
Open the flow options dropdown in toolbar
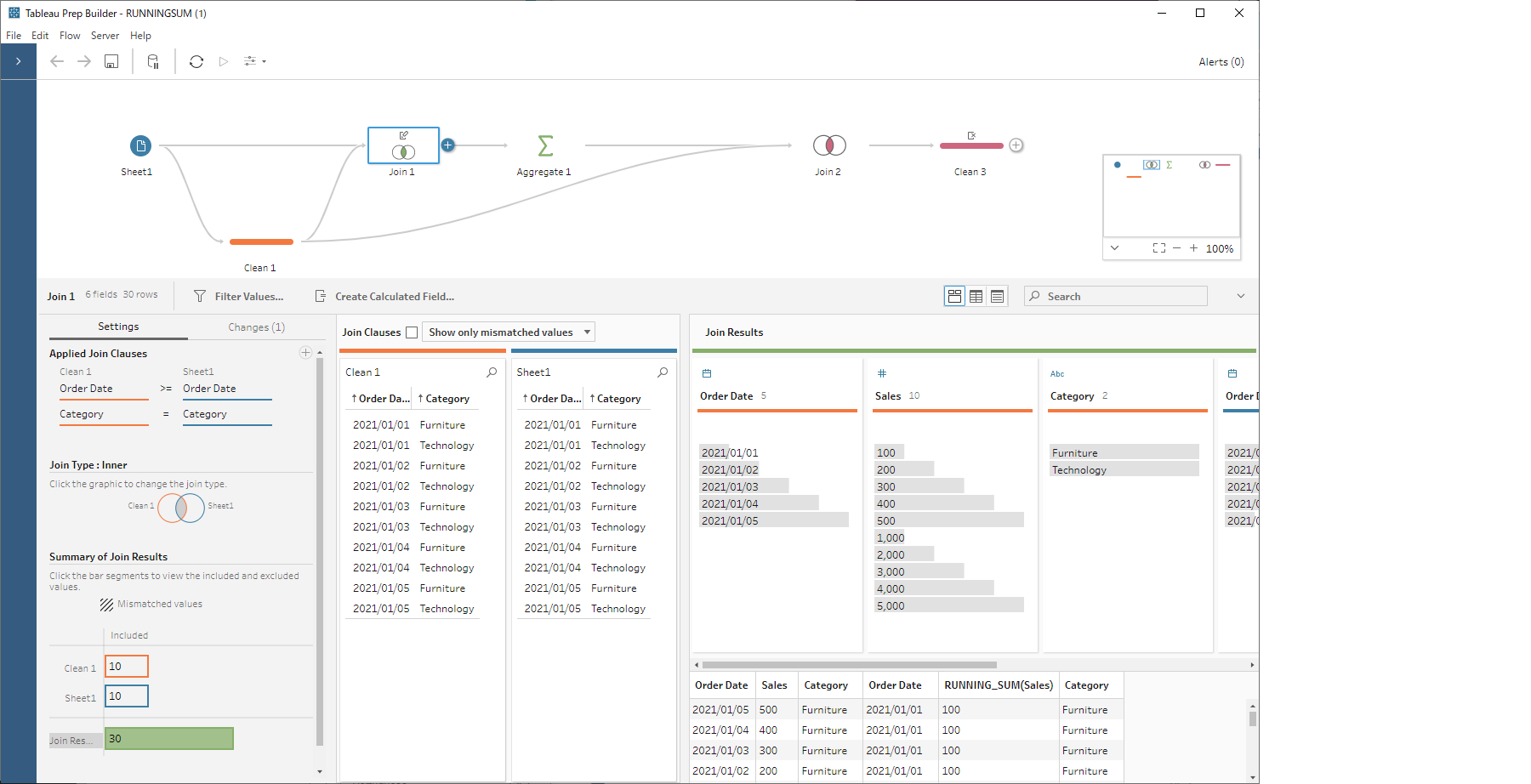tap(255, 61)
